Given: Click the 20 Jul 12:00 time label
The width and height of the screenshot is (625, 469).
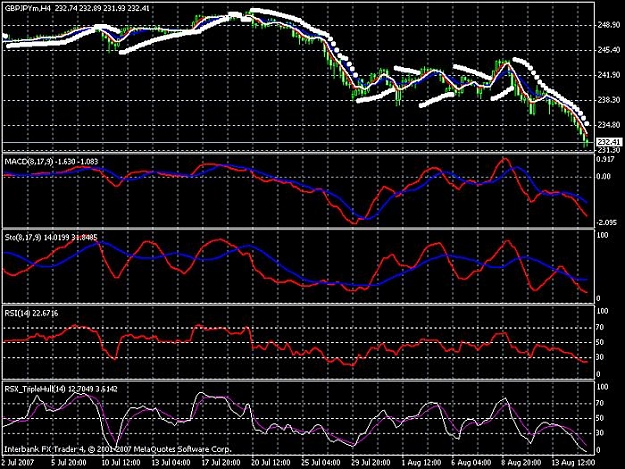Looking at the screenshot, I should pos(271,463).
